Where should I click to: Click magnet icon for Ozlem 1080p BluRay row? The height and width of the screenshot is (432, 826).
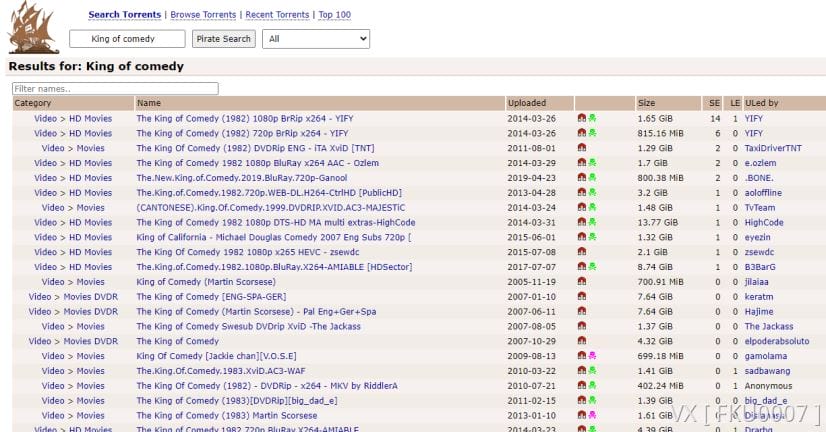pos(582,162)
